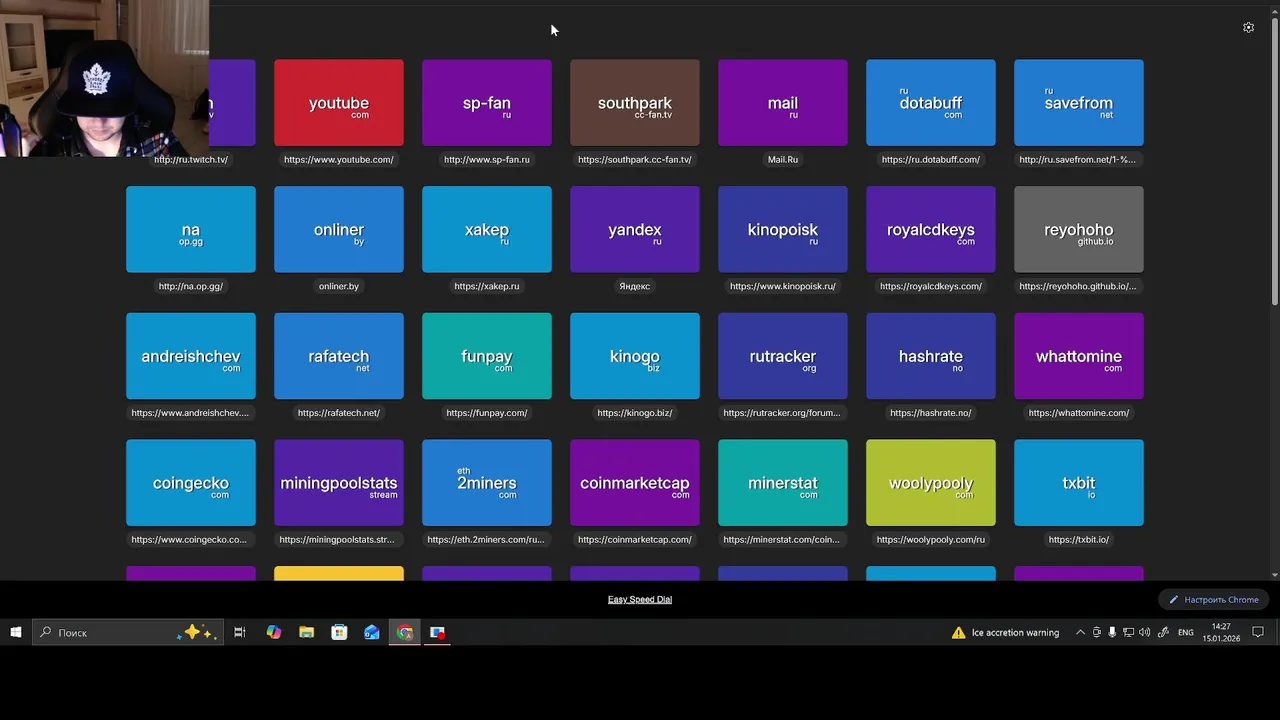Expand hidden system tray icons chevron

click(1080, 632)
